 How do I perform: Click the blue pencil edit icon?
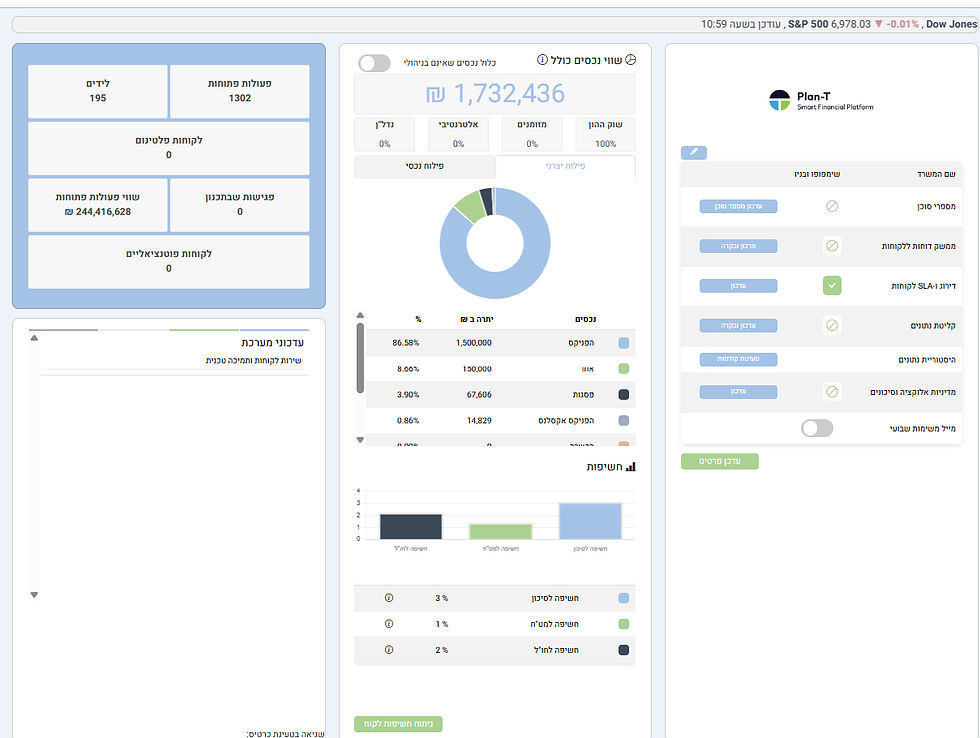[694, 152]
